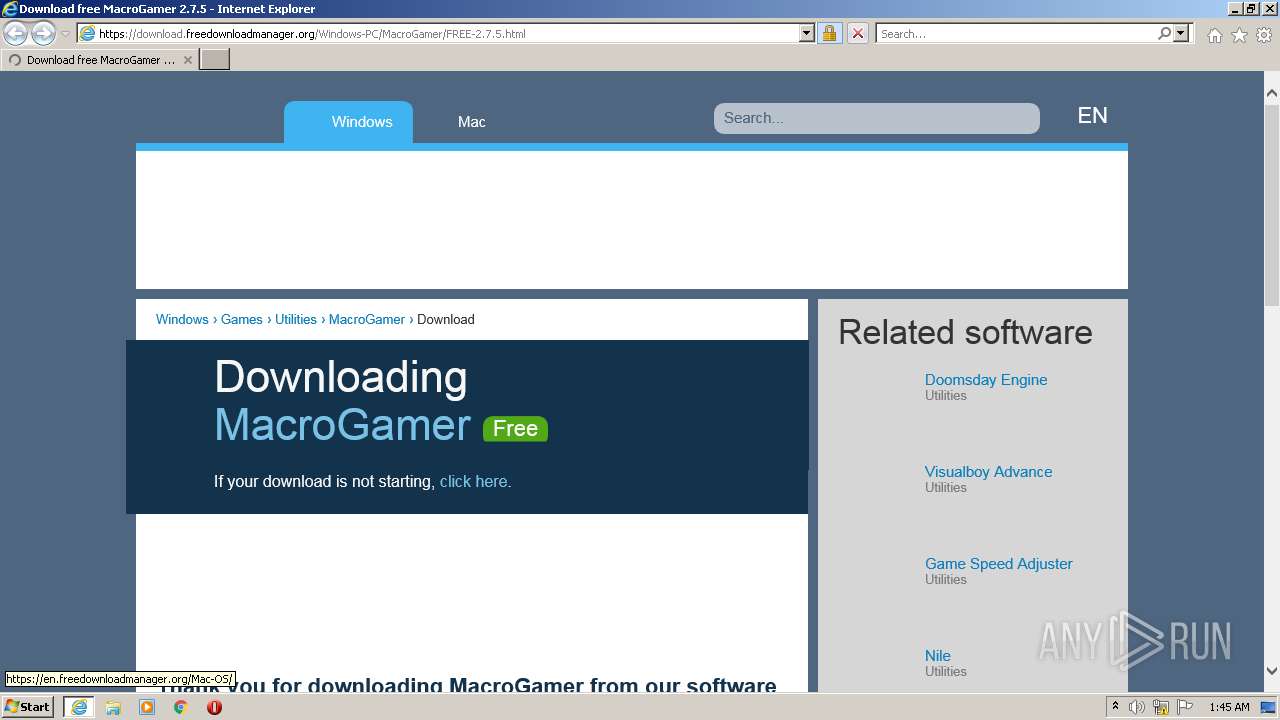Open the recent pages dropdown arrow
The image size is (1280, 720).
(x=66, y=34)
